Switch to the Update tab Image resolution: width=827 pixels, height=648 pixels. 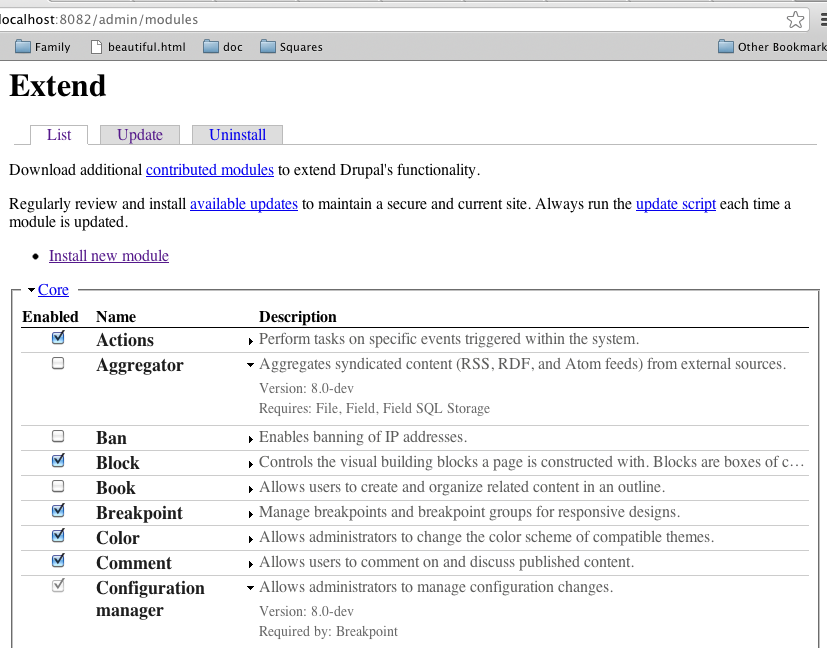tap(139, 134)
